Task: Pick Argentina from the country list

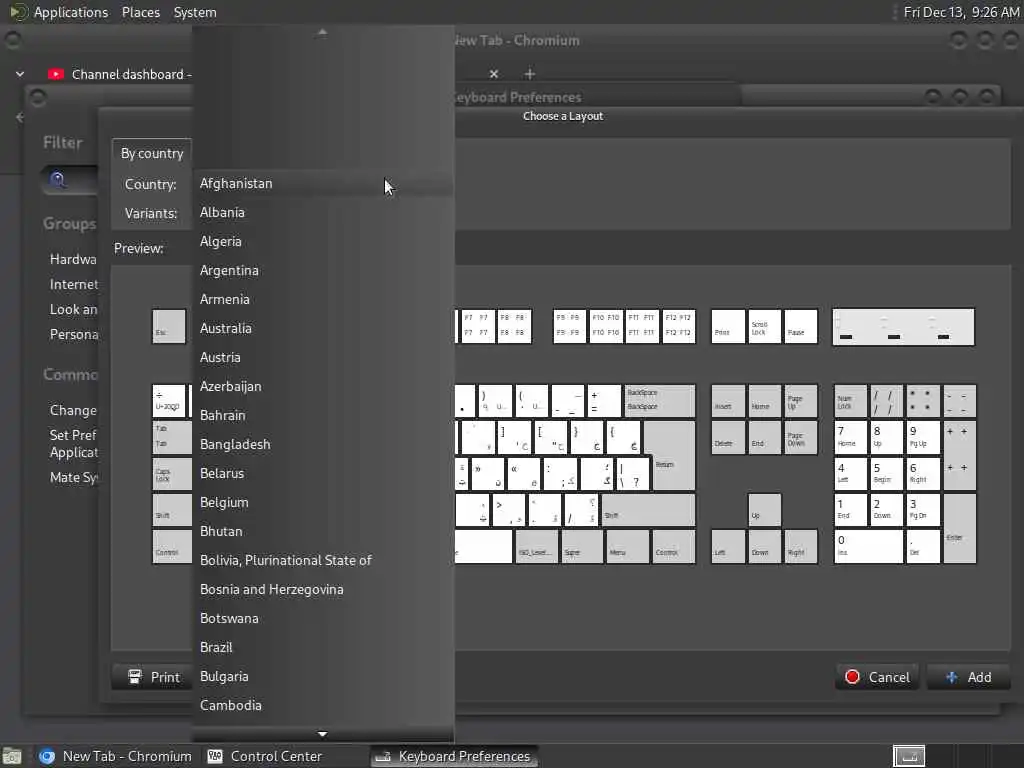Action: click(x=323, y=270)
